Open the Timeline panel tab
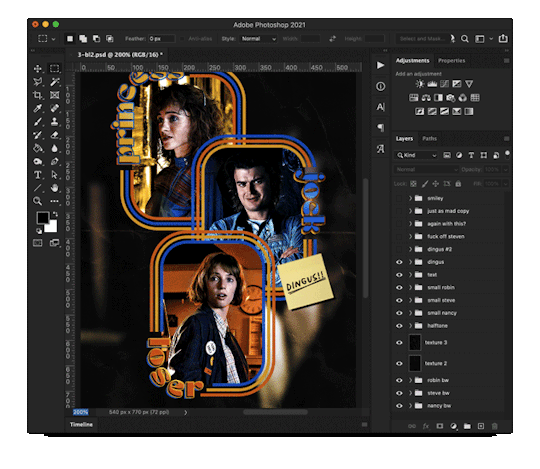This screenshot has width=540, height=469. point(81,425)
